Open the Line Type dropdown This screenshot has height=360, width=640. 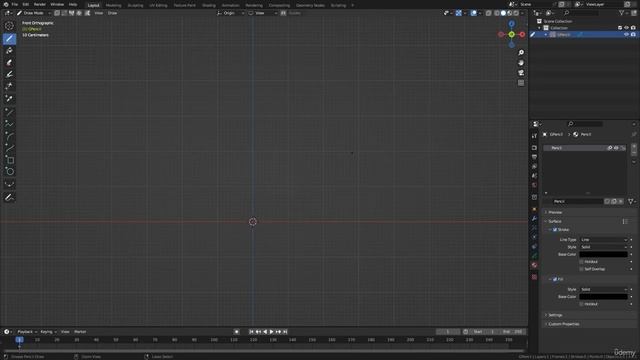point(604,240)
